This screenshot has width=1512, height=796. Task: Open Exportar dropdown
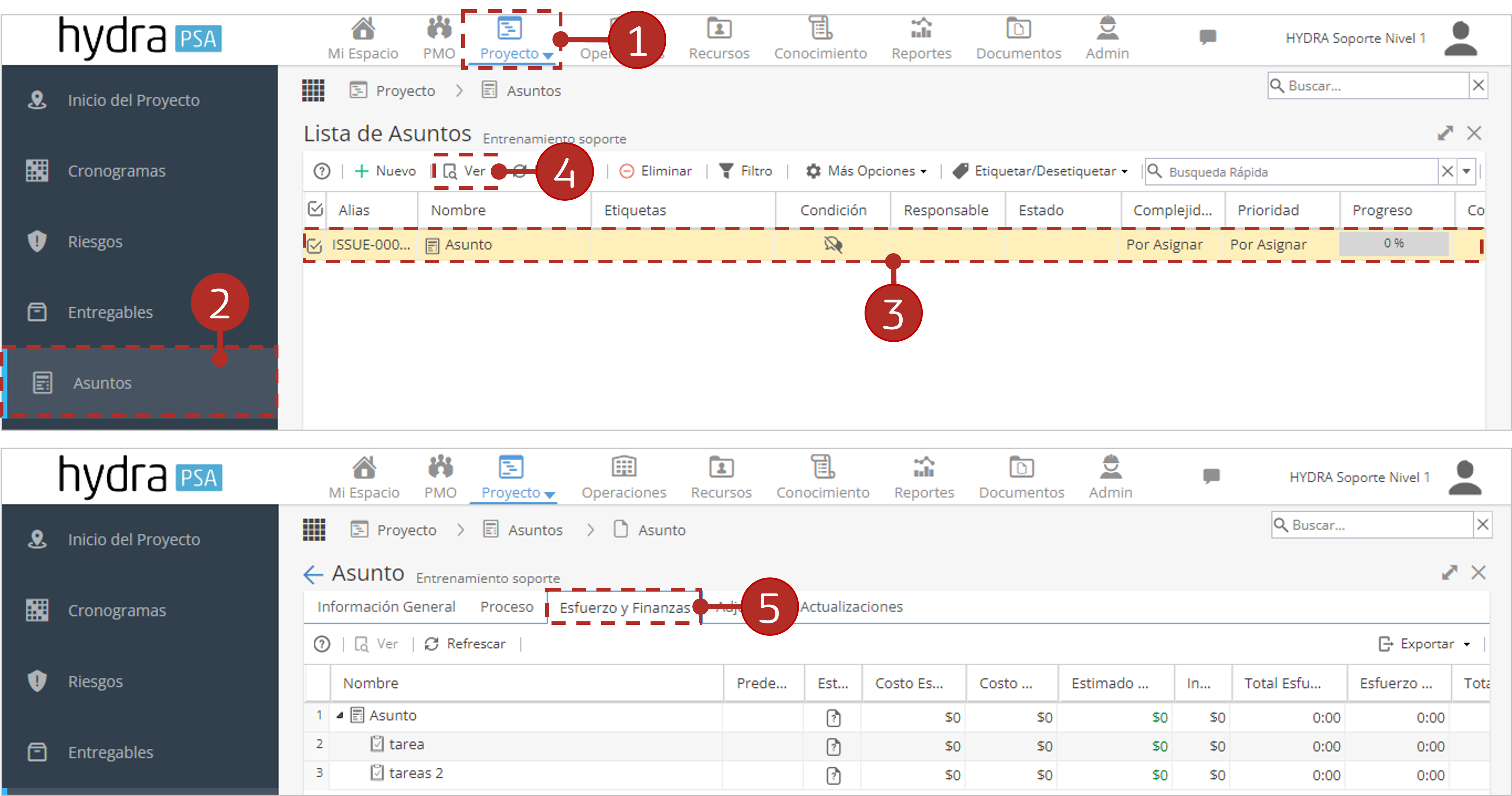(x=1424, y=644)
